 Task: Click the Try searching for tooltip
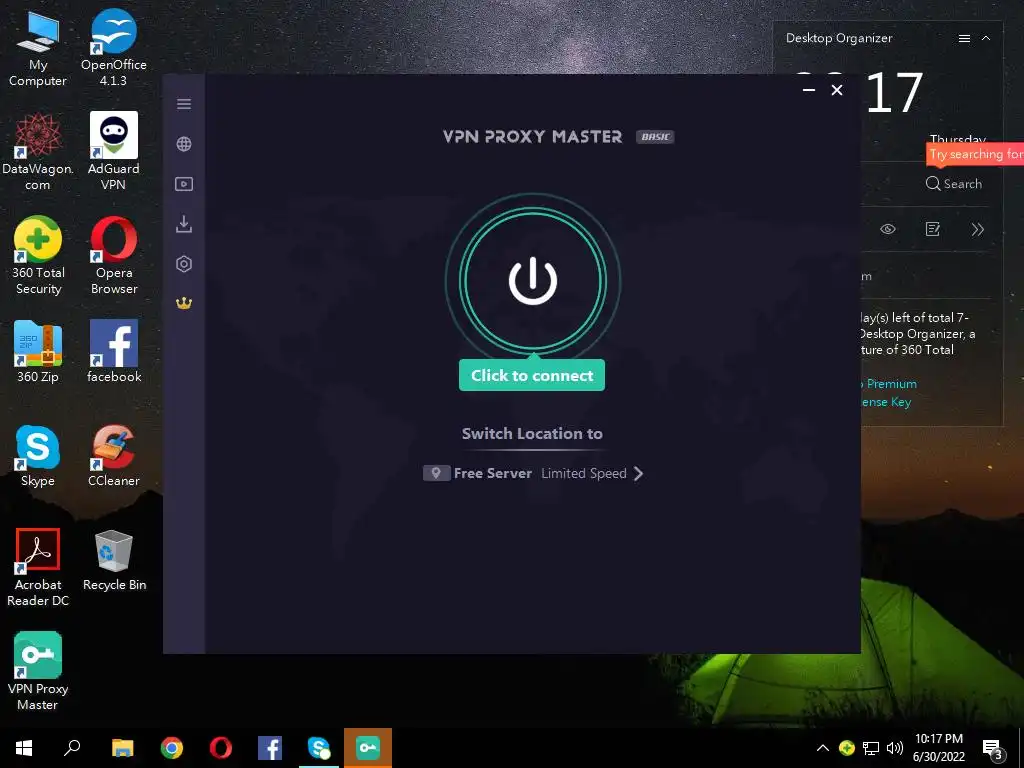[976, 154]
